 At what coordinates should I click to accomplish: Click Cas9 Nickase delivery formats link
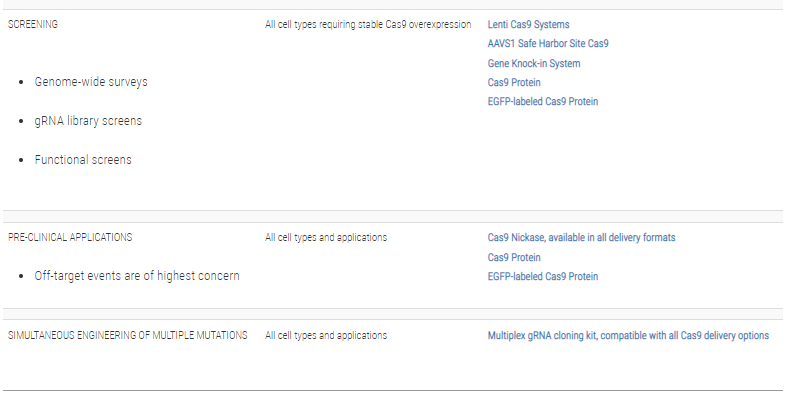tap(581, 238)
